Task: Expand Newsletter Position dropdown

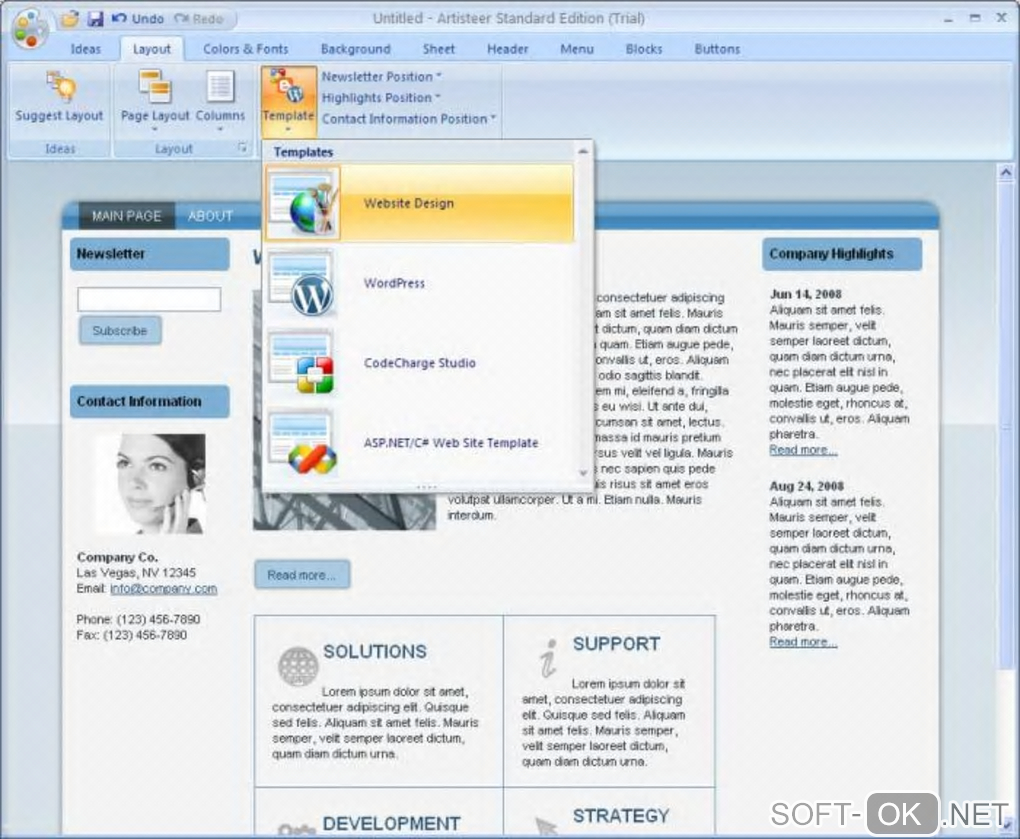Action: click(381, 77)
